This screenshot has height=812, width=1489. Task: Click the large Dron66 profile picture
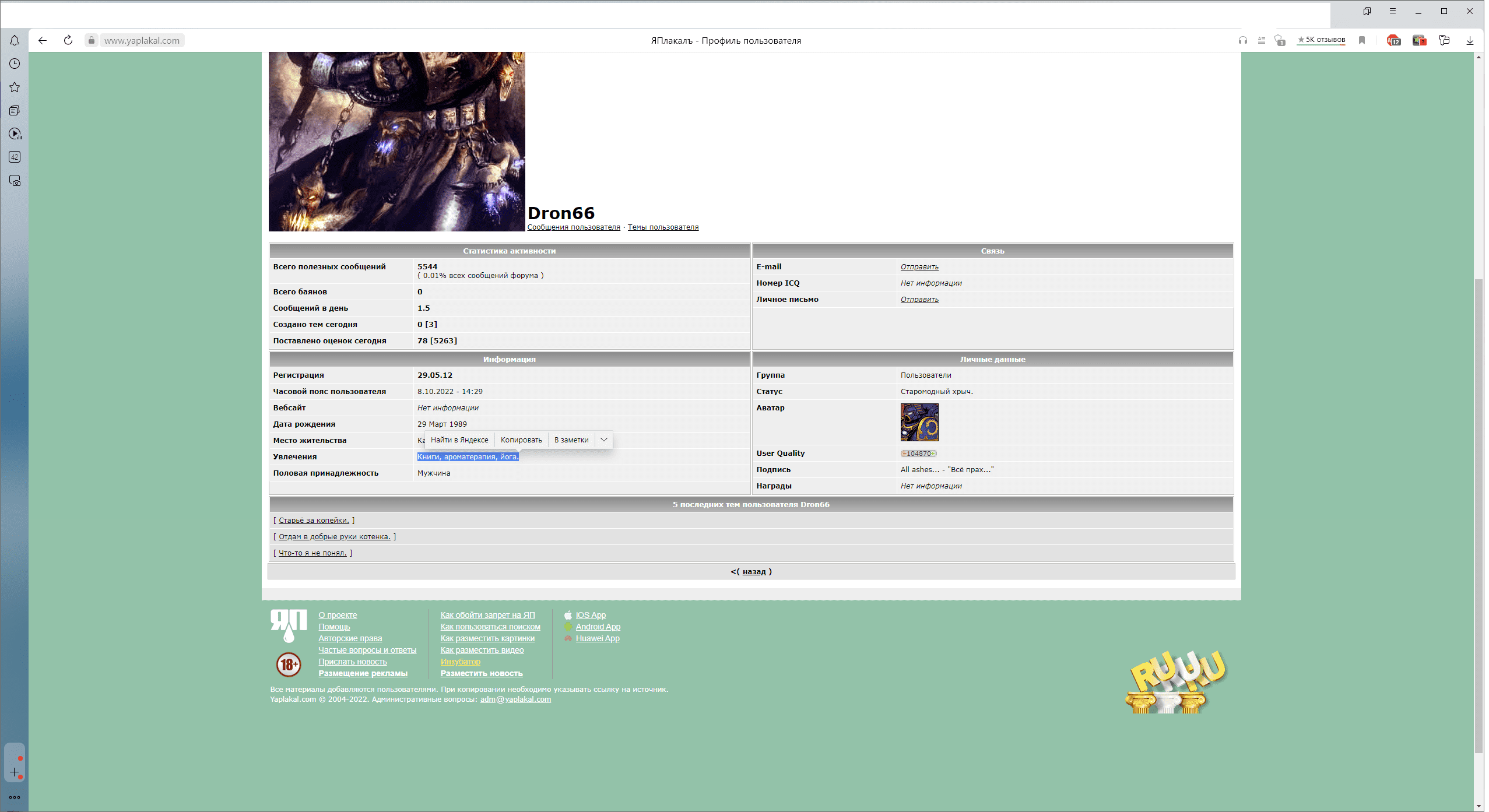tap(396, 142)
